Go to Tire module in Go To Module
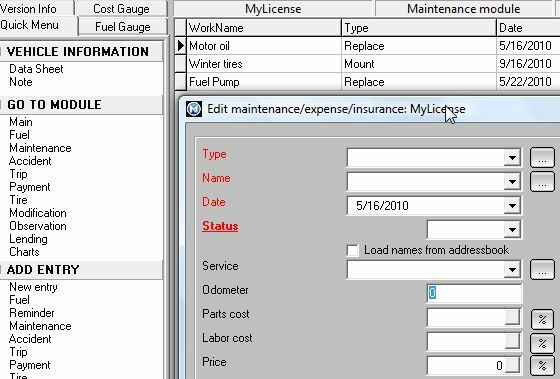 click(x=18, y=200)
